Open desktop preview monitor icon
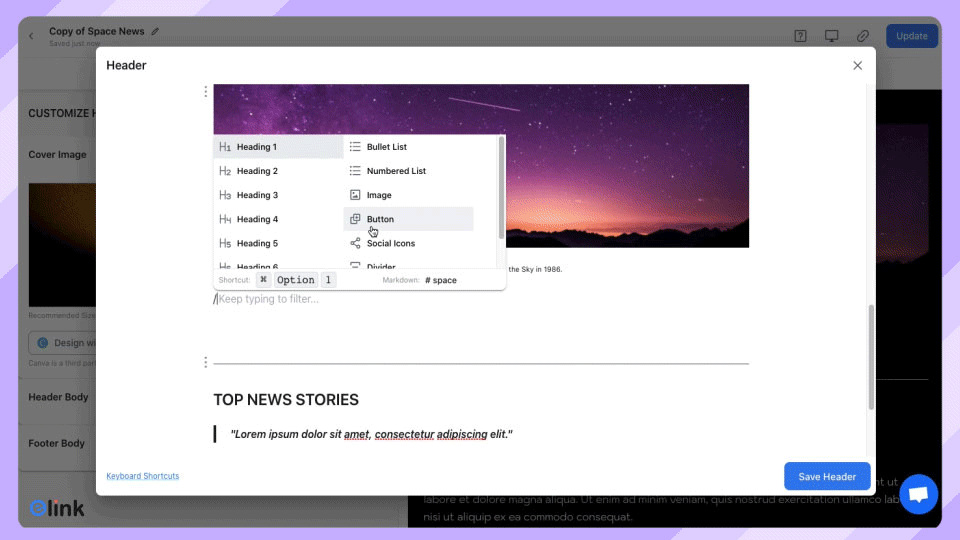The height and width of the screenshot is (540, 960). 831,36
